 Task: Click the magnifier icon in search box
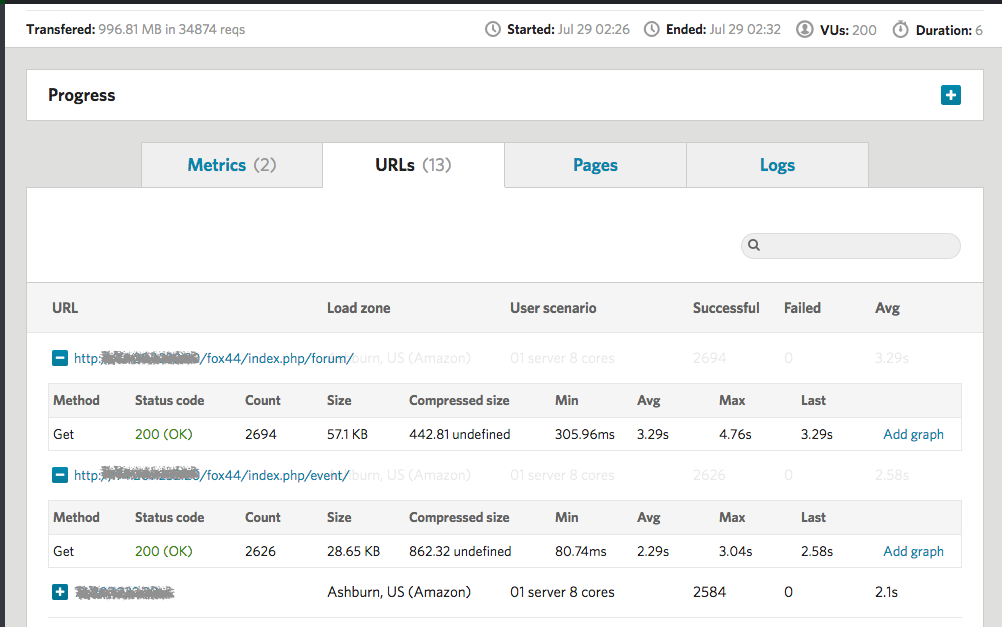755,245
